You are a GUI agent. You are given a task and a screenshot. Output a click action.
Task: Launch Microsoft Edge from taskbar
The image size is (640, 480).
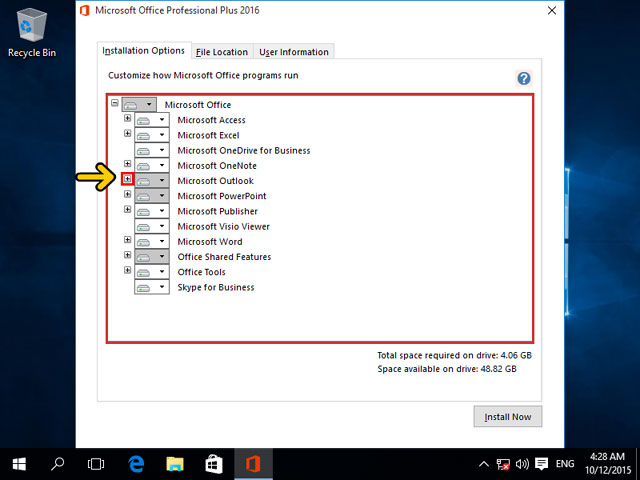(x=136, y=464)
